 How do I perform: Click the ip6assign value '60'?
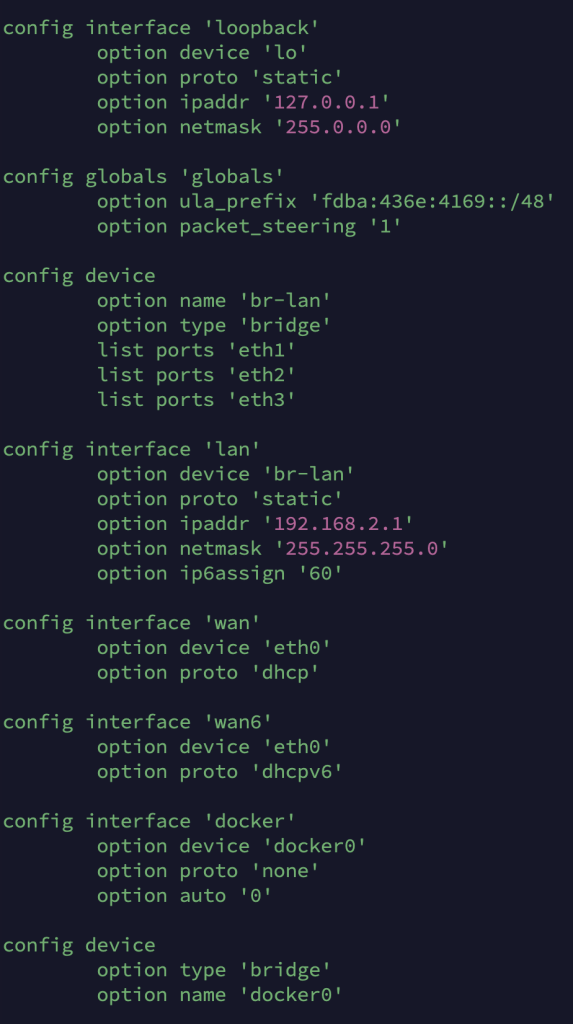pos(320,574)
